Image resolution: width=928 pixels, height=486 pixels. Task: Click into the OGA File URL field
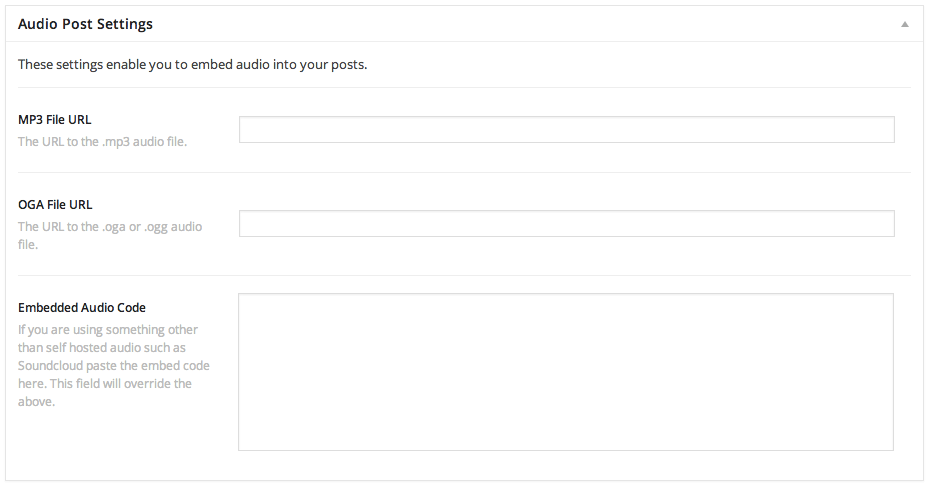(566, 224)
